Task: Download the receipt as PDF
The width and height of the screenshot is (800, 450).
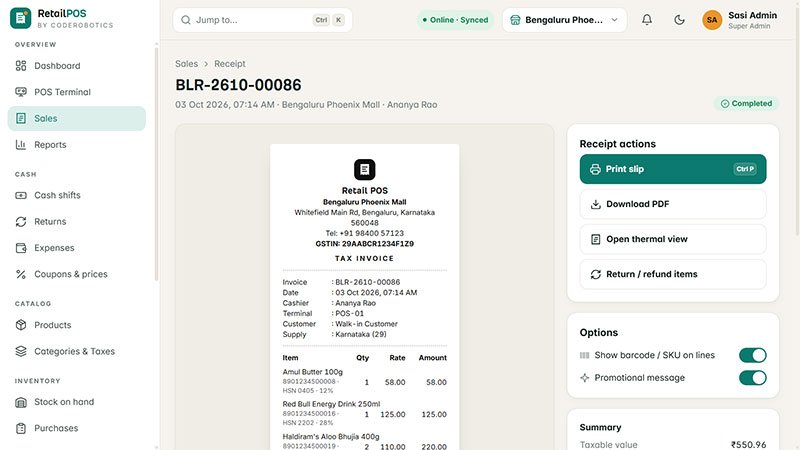Action: tap(673, 204)
